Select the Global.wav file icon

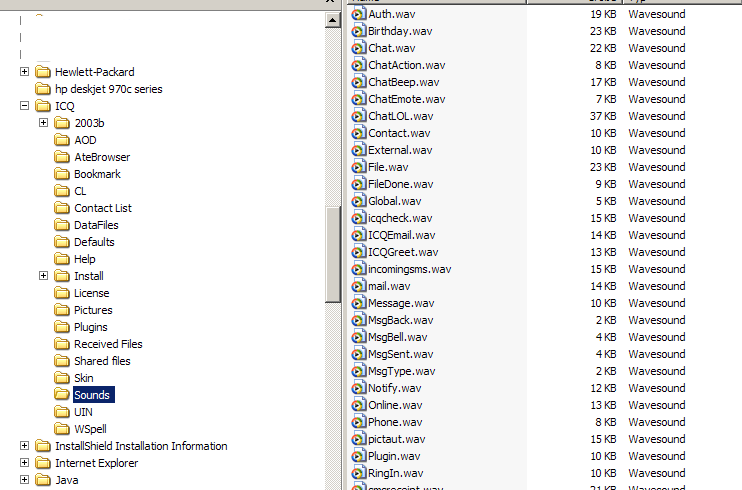[x=359, y=202]
